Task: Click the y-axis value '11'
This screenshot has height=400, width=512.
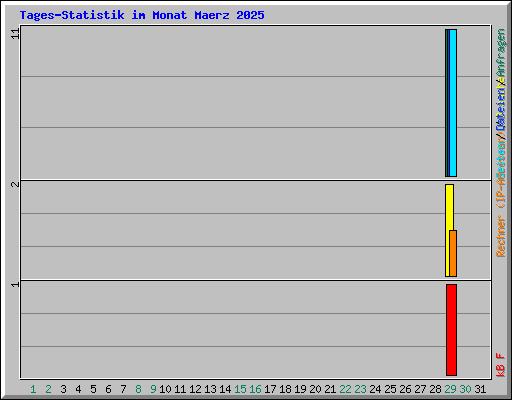Action: 16,33
